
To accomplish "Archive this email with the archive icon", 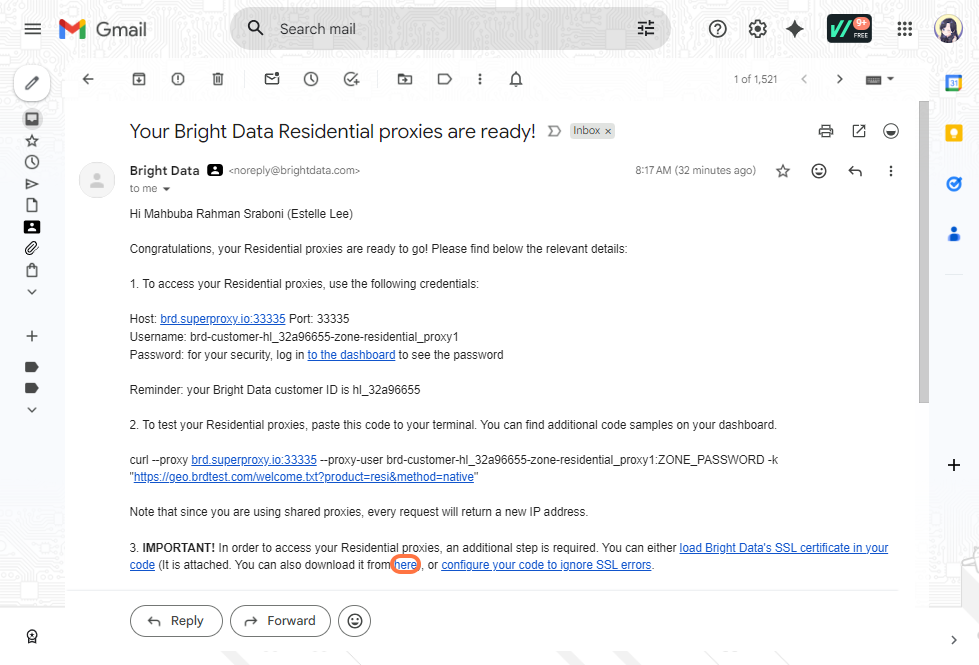I will (x=139, y=79).
